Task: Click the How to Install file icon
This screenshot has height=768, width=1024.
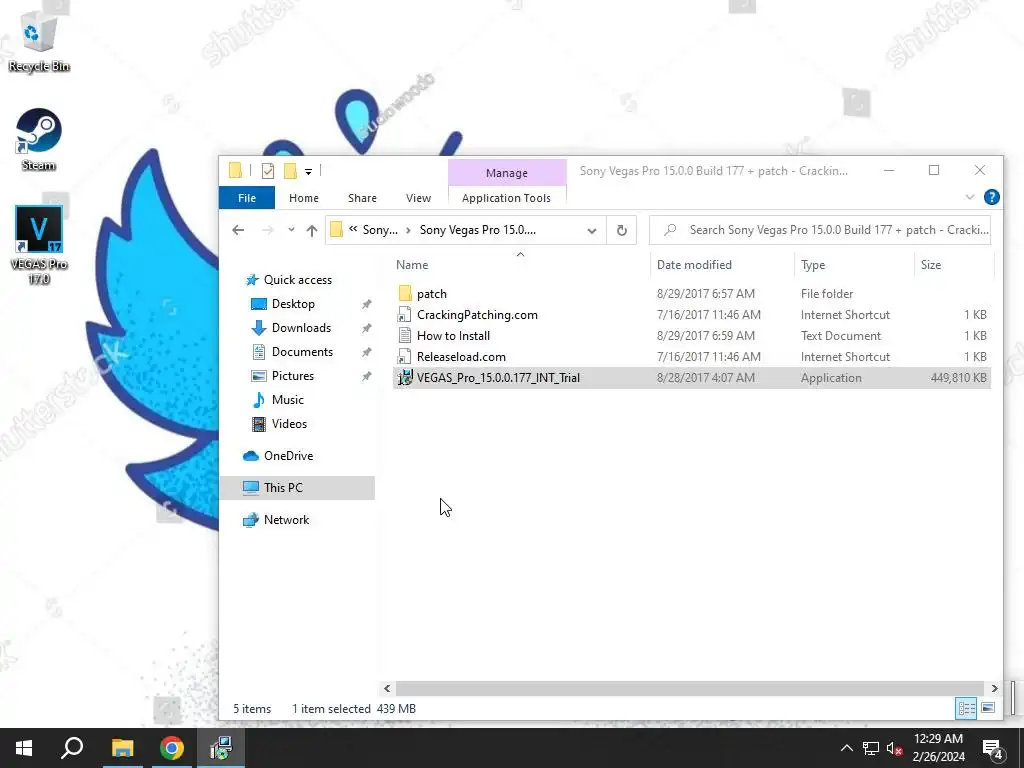Action: (405, 336)
